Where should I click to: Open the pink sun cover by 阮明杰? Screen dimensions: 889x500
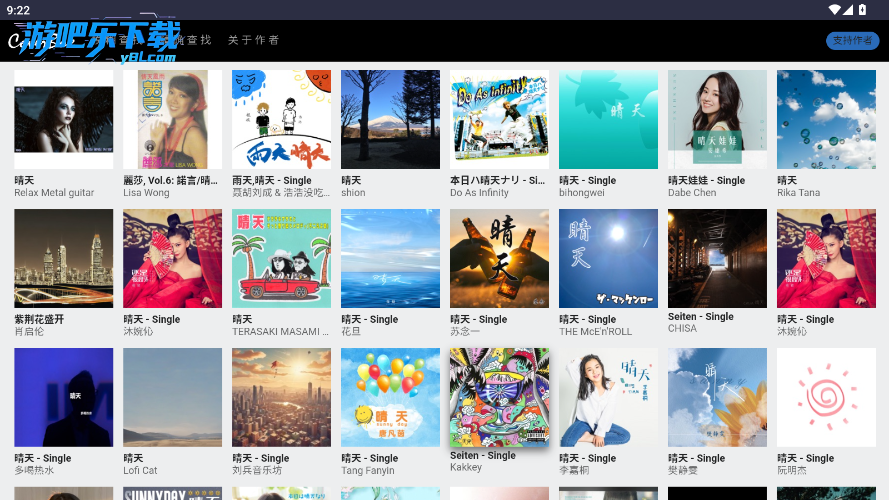tap(826, 397)
